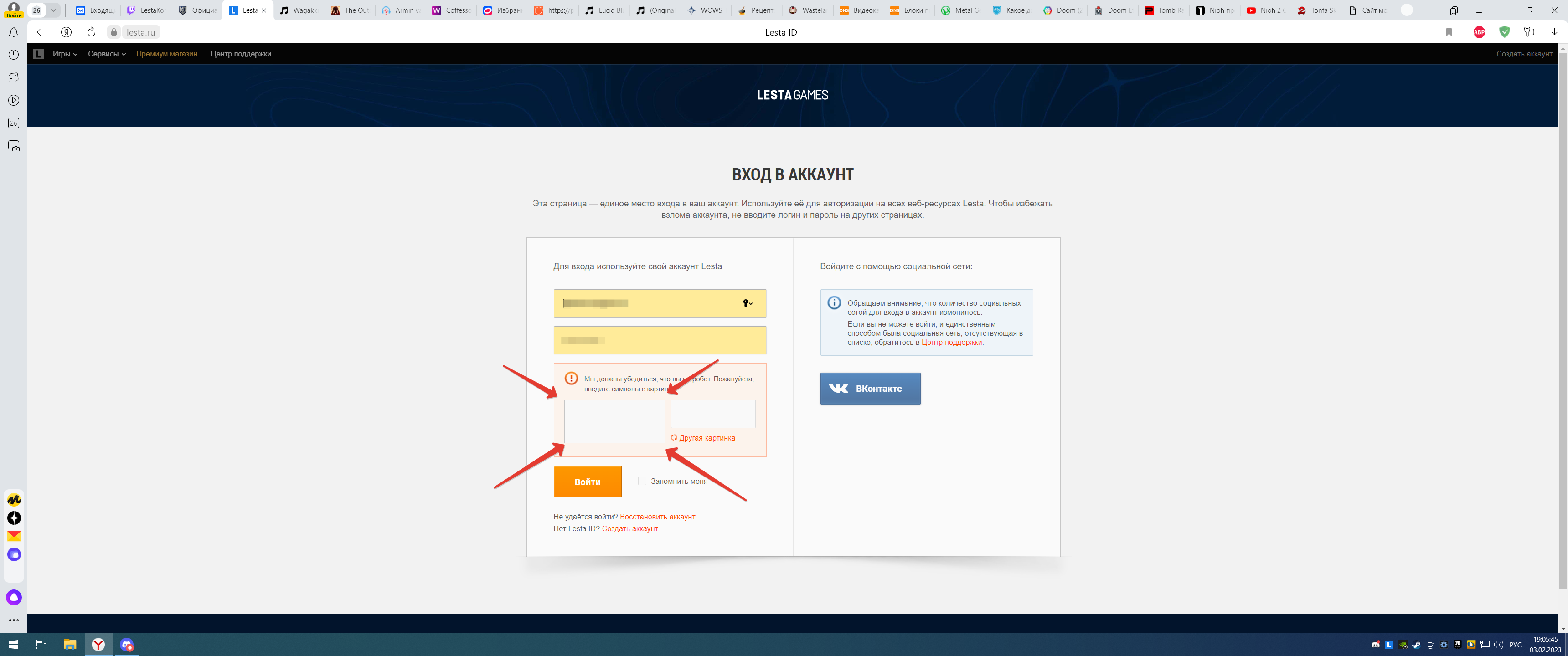Click the site lock security icon

click(x=114, y=32)
